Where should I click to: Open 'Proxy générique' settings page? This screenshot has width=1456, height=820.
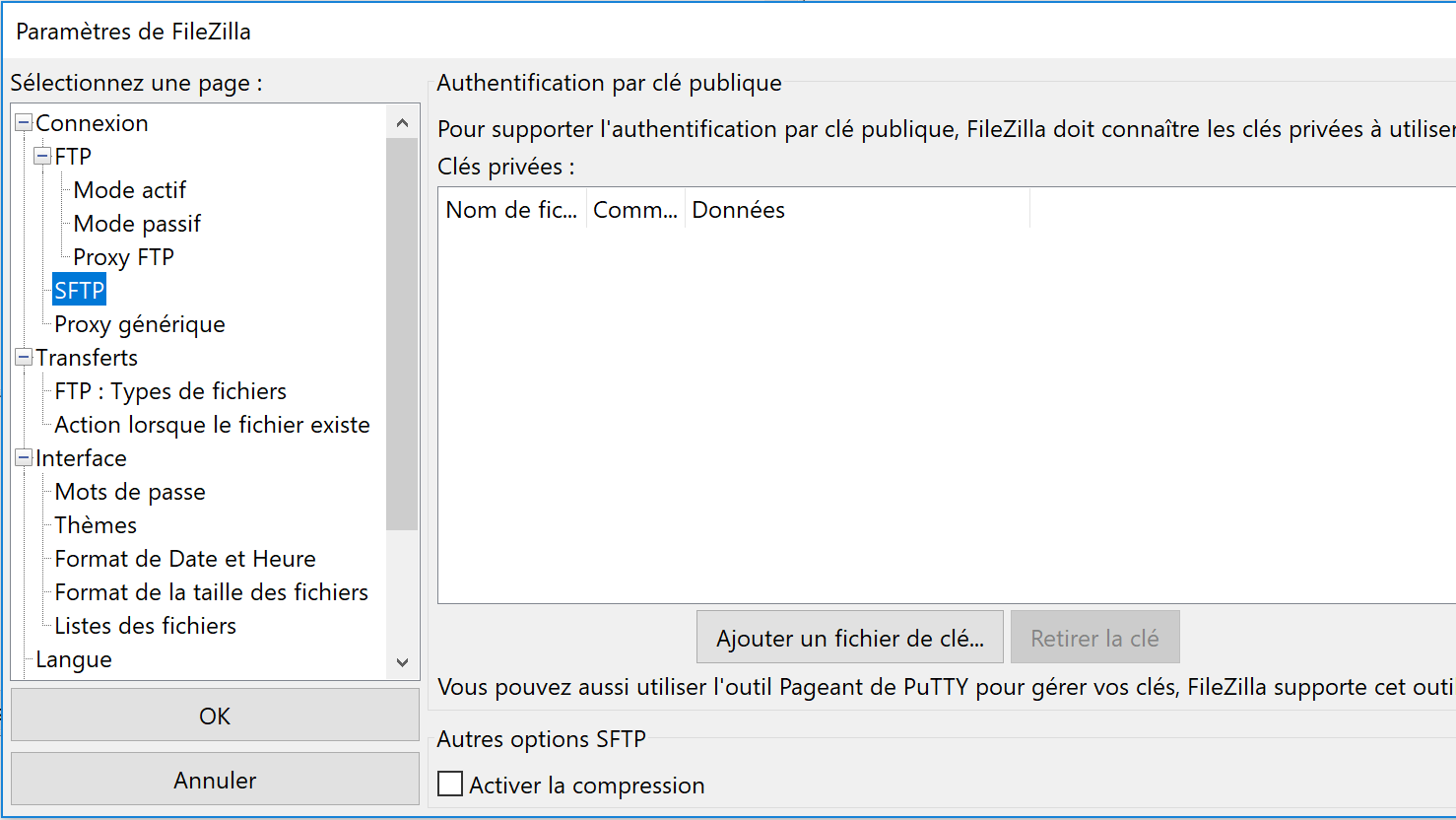139,324
